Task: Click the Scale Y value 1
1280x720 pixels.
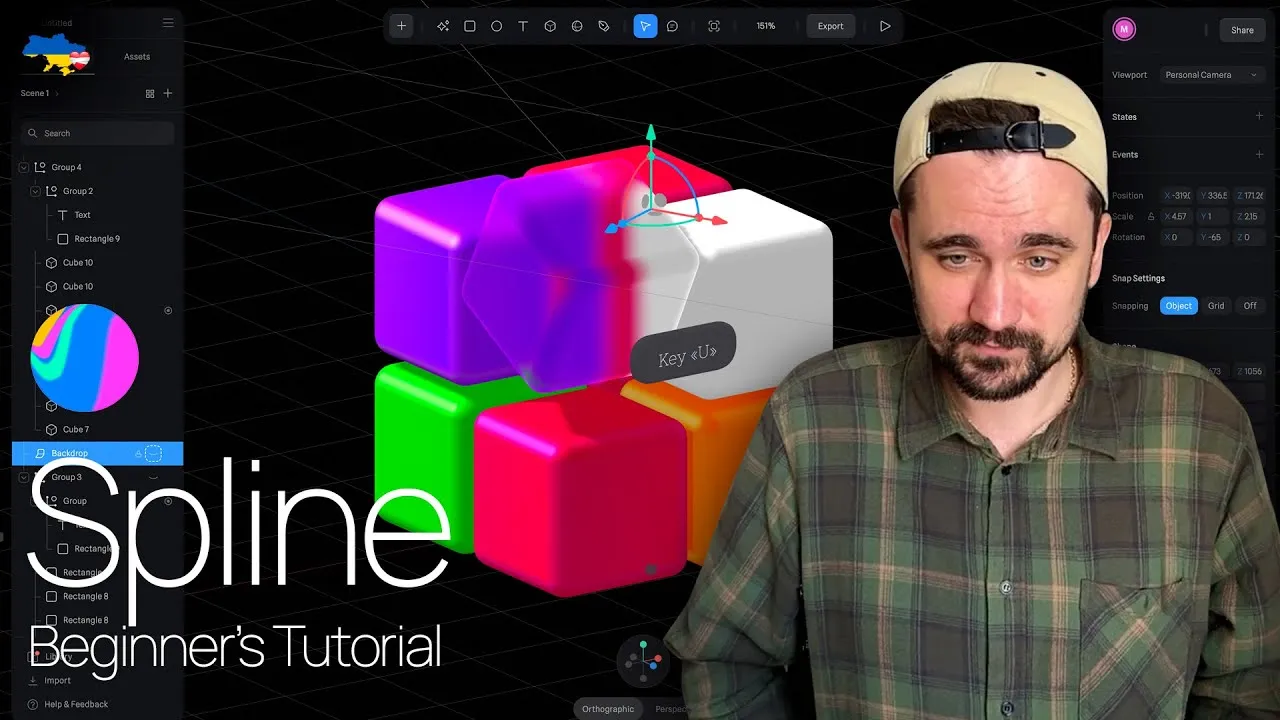Action: click(1215, 217)
